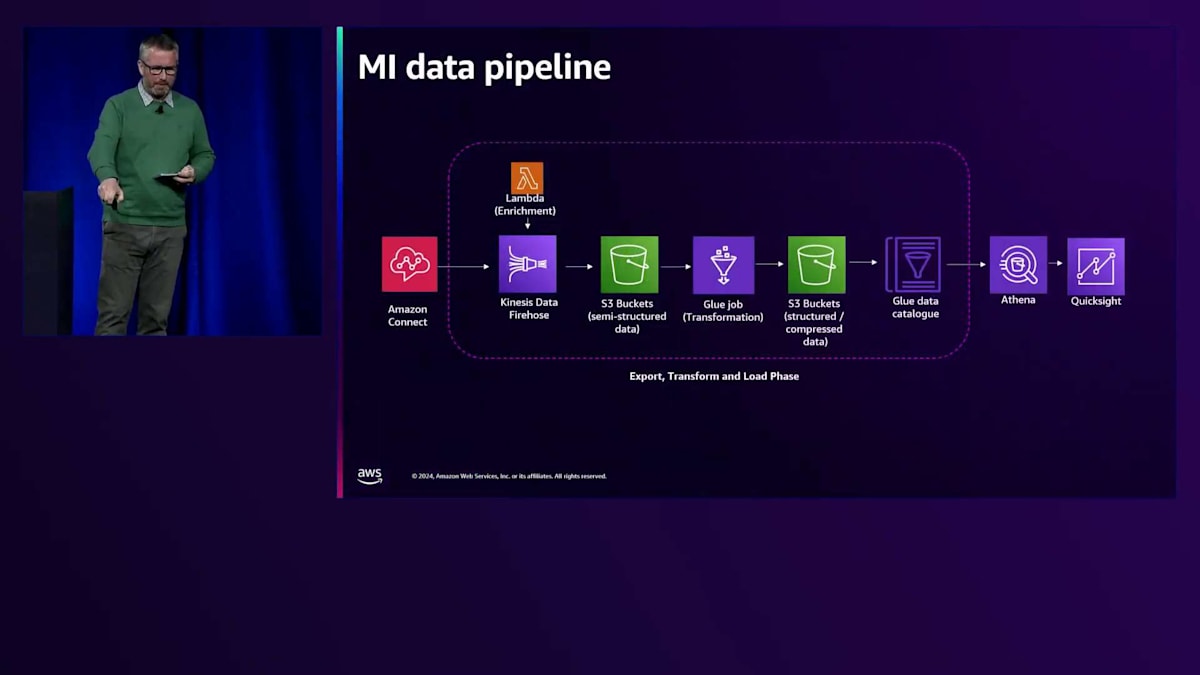Click the 'Kinesis Data Firehose' label
This screenshot has width=1200, height=675.
click(x=528, y=309)
